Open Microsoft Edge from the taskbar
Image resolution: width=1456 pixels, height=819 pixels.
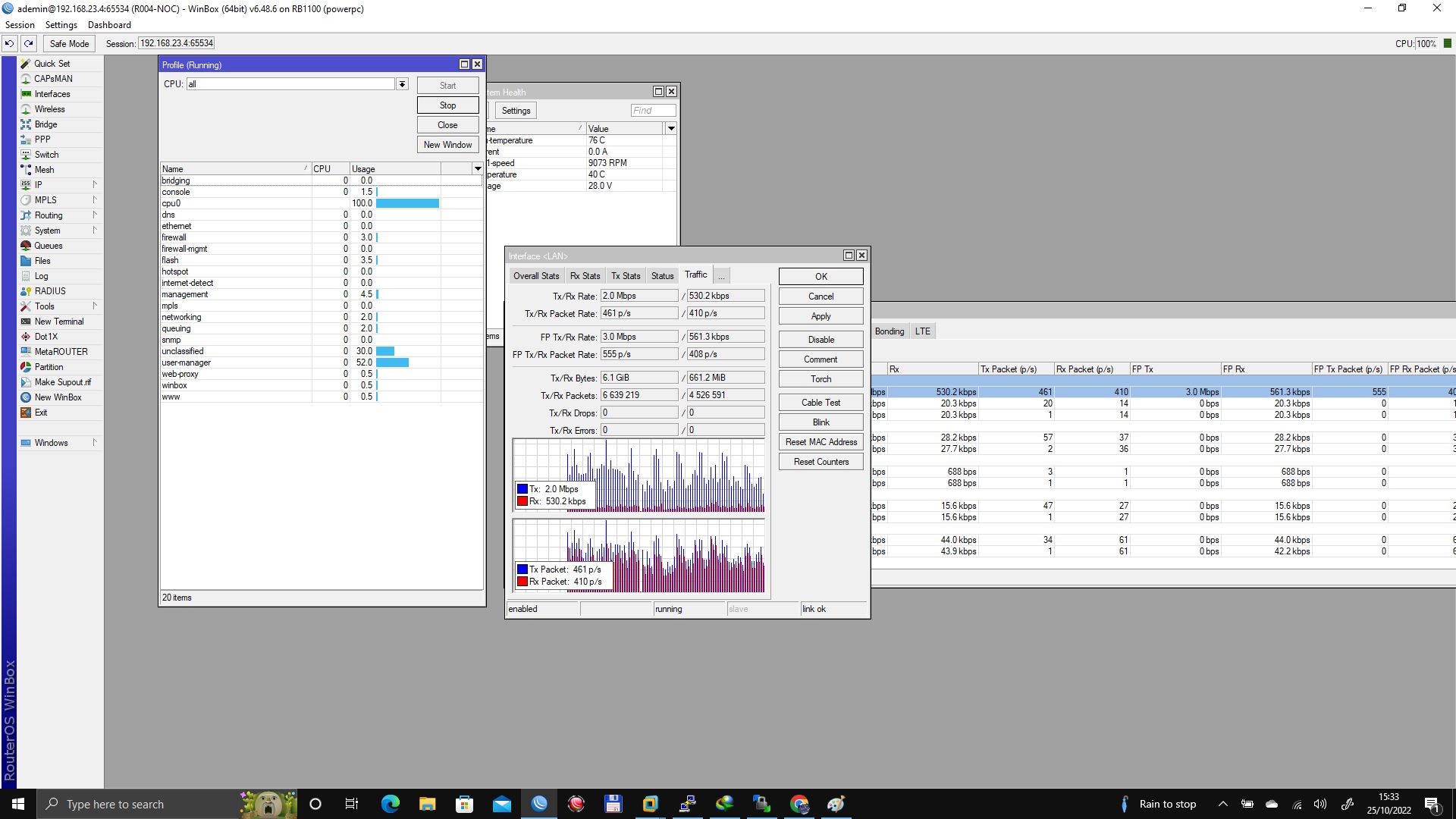tap(391, 804)
